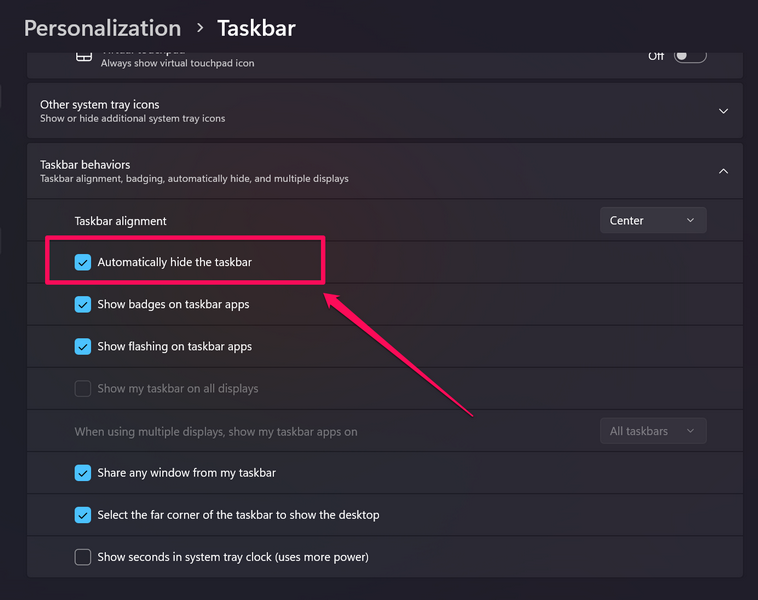Click the multiple displays taskbar apps label

pyautogui.click(x=215, y=431)
